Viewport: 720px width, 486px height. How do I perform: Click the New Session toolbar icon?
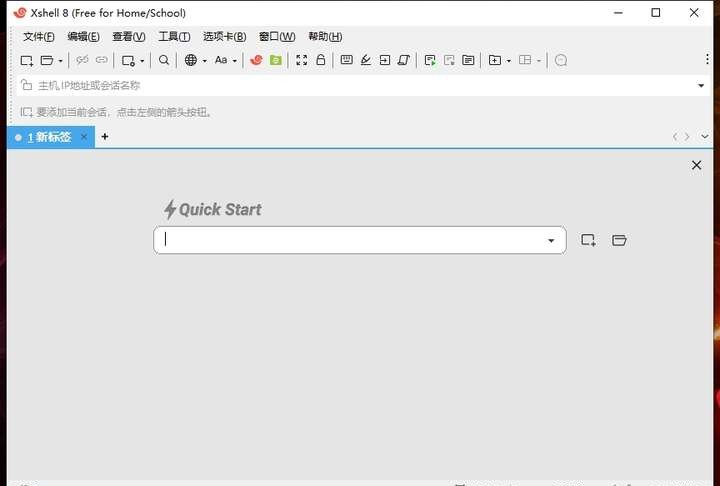tap(27, 60)
